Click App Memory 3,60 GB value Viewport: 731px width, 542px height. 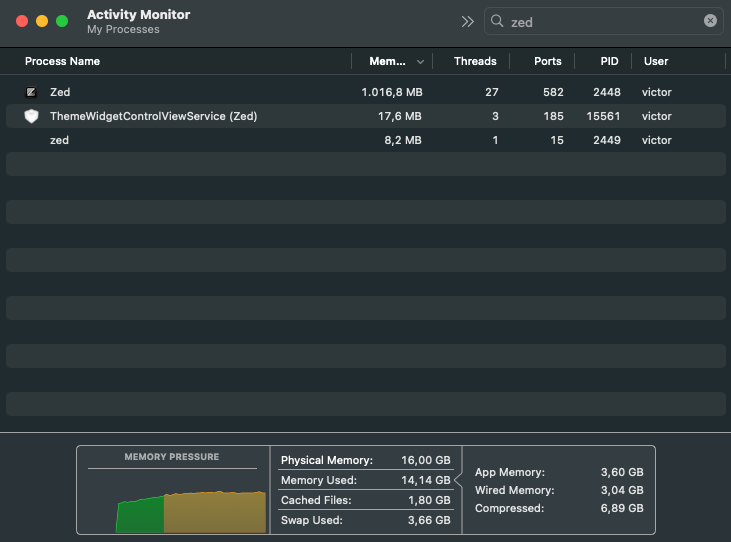coord(622,472)
